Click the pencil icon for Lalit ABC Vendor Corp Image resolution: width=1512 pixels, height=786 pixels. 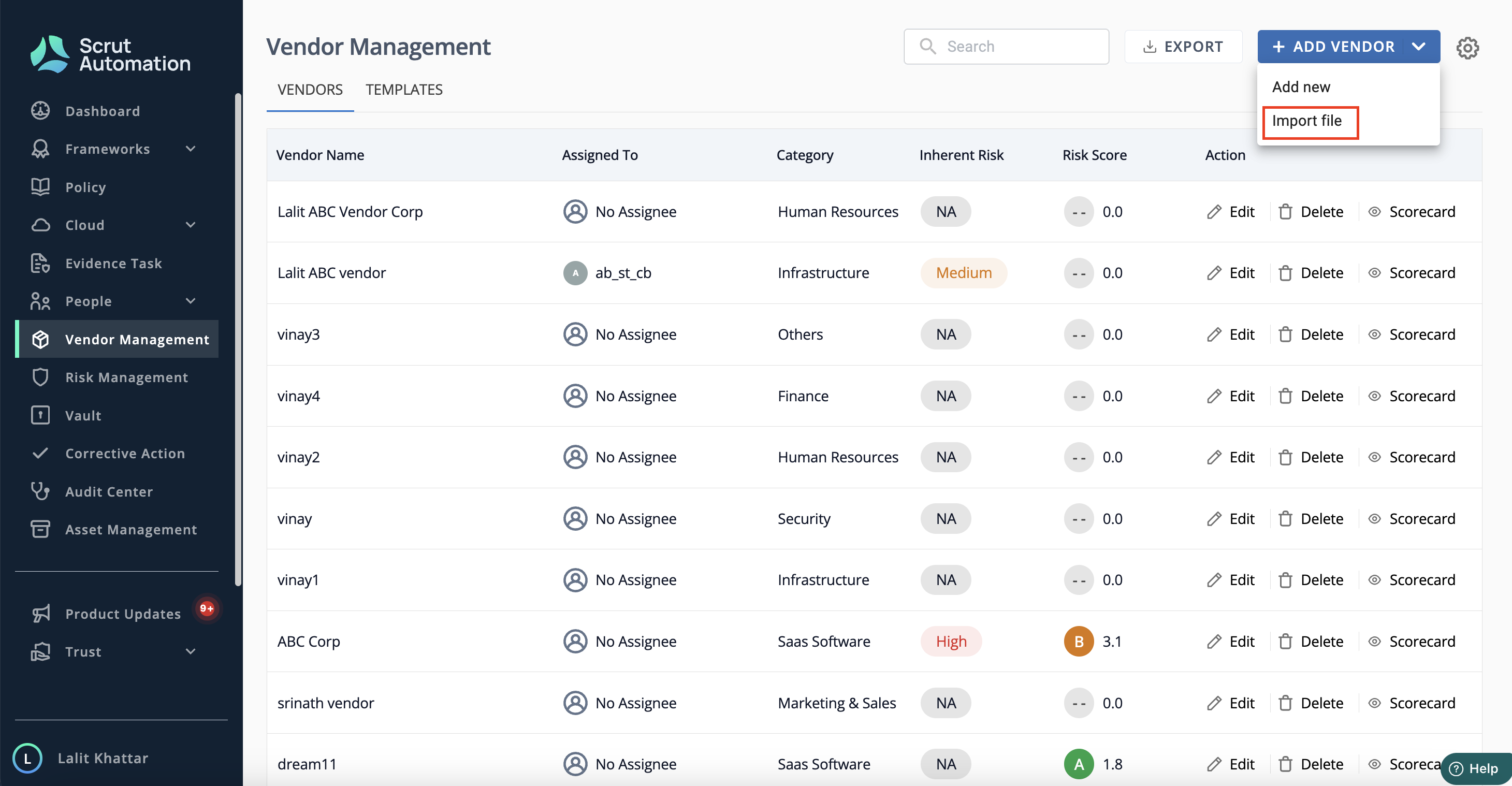coord(1214,211)
